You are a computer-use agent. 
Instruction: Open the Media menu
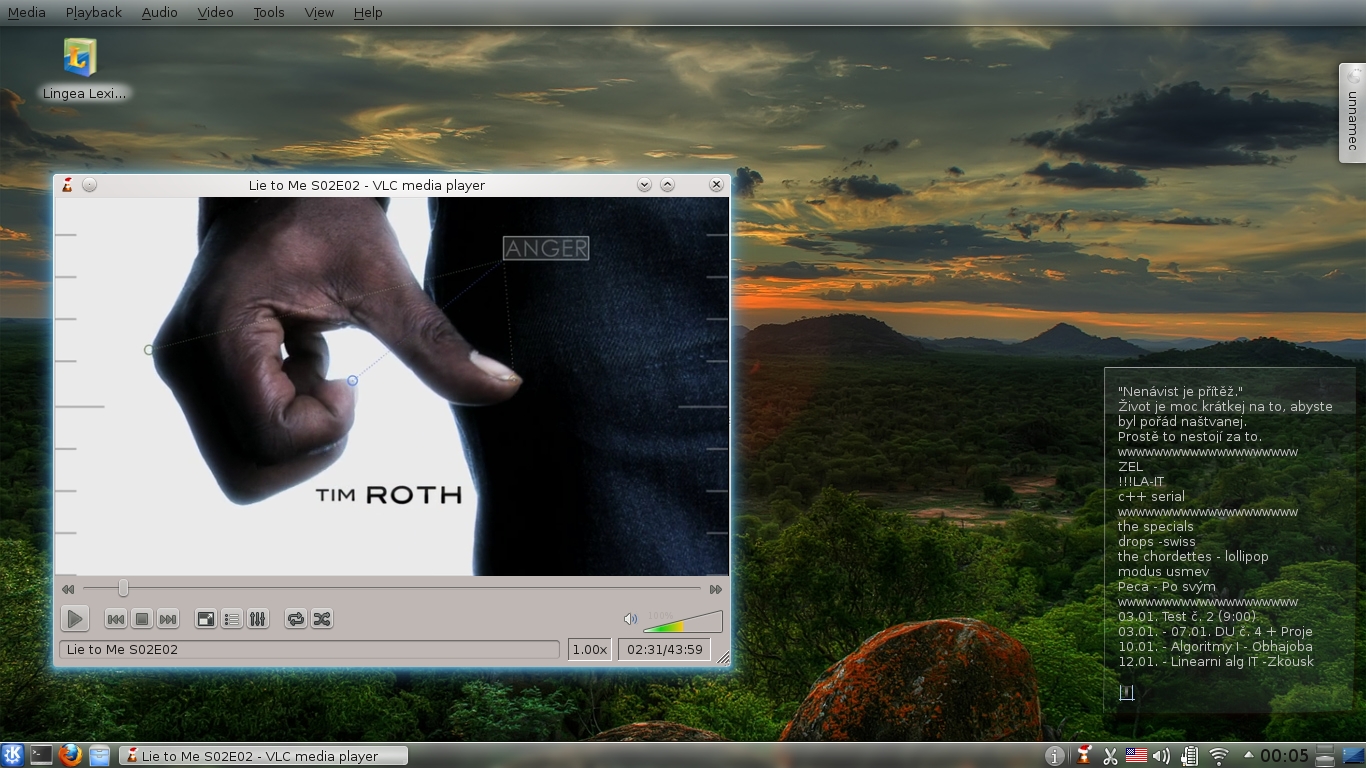27,12
